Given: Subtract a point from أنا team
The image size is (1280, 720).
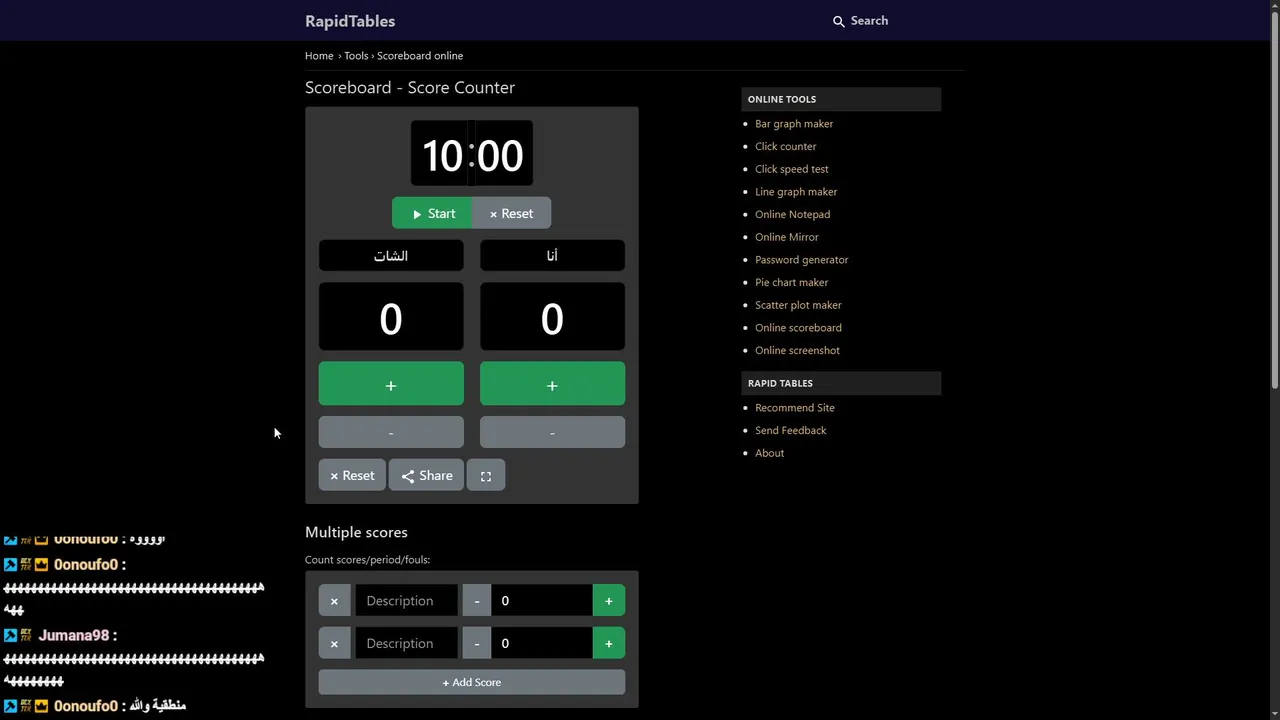Looking at the screenshot, I should [x=552, y=432].
